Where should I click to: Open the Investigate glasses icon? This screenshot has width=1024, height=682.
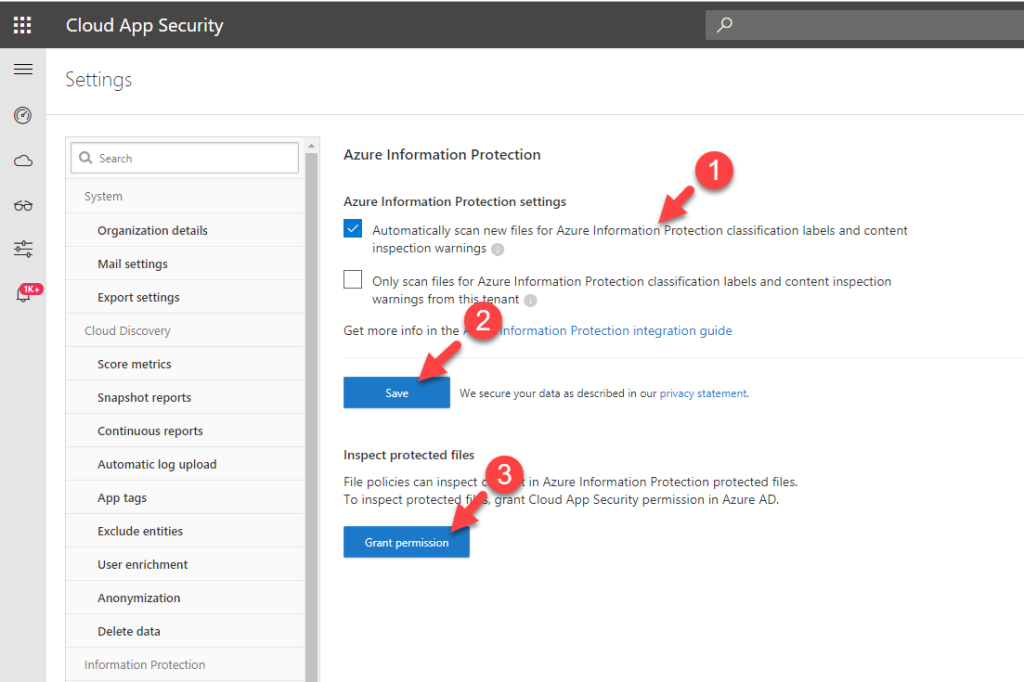click(22, 203)
